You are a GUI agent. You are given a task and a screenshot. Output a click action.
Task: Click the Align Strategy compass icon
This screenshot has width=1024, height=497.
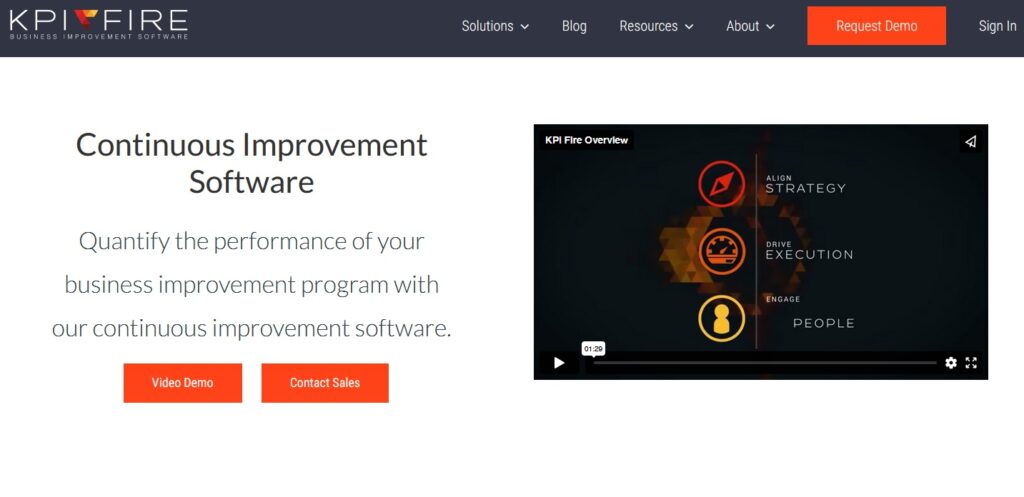point(721,184)
